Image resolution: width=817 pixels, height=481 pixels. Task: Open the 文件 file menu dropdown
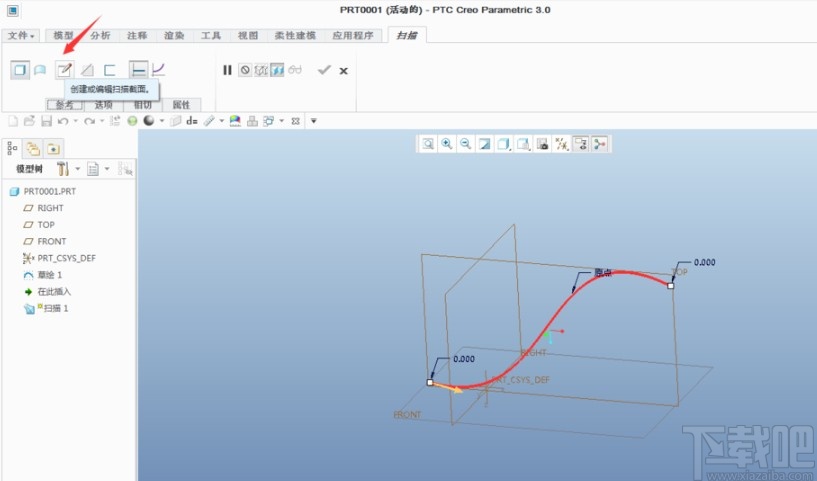21,35
